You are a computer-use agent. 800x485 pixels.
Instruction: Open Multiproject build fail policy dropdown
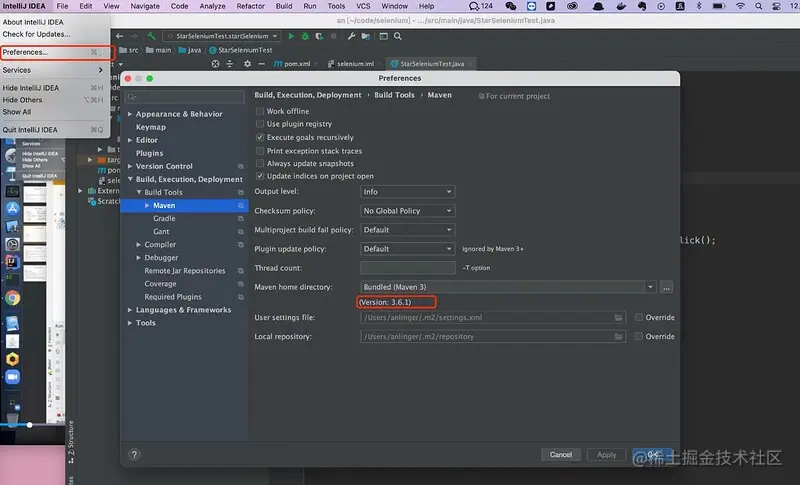coord(408,230)
